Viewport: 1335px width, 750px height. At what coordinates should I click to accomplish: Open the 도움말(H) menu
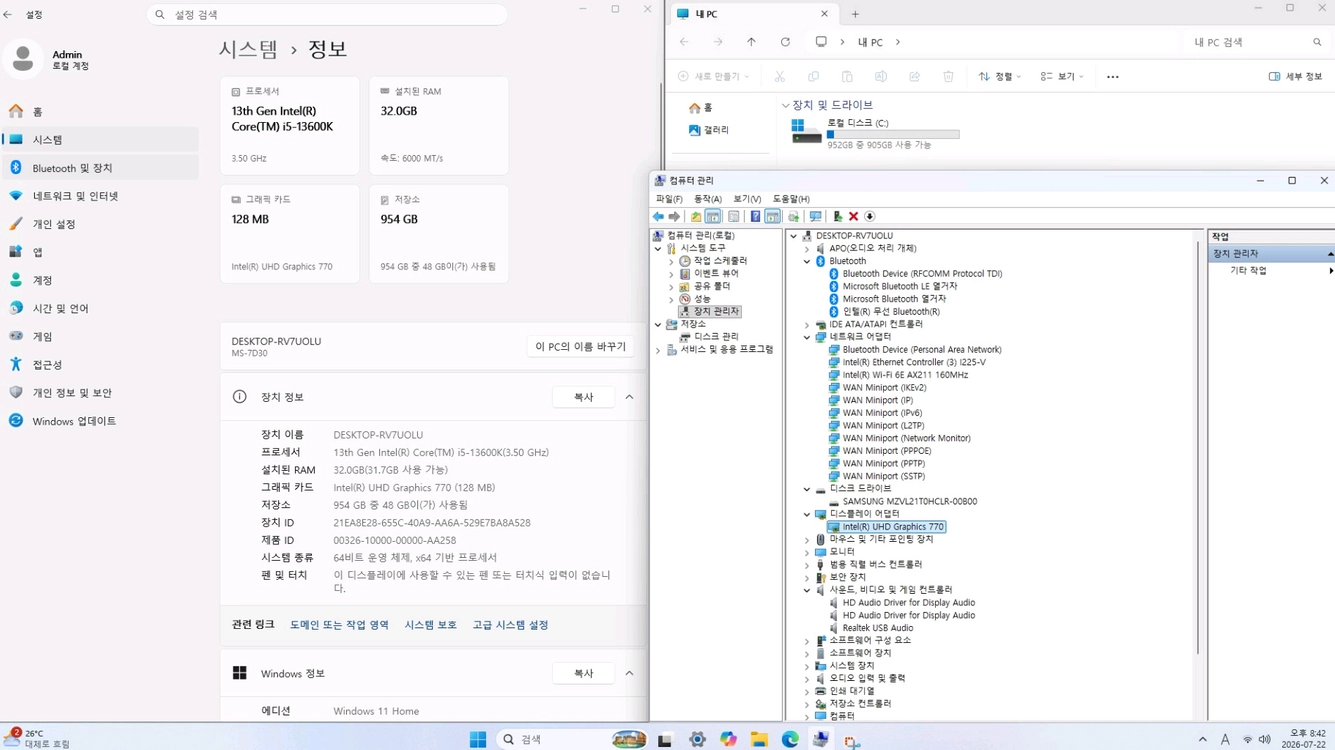point(791,199)
